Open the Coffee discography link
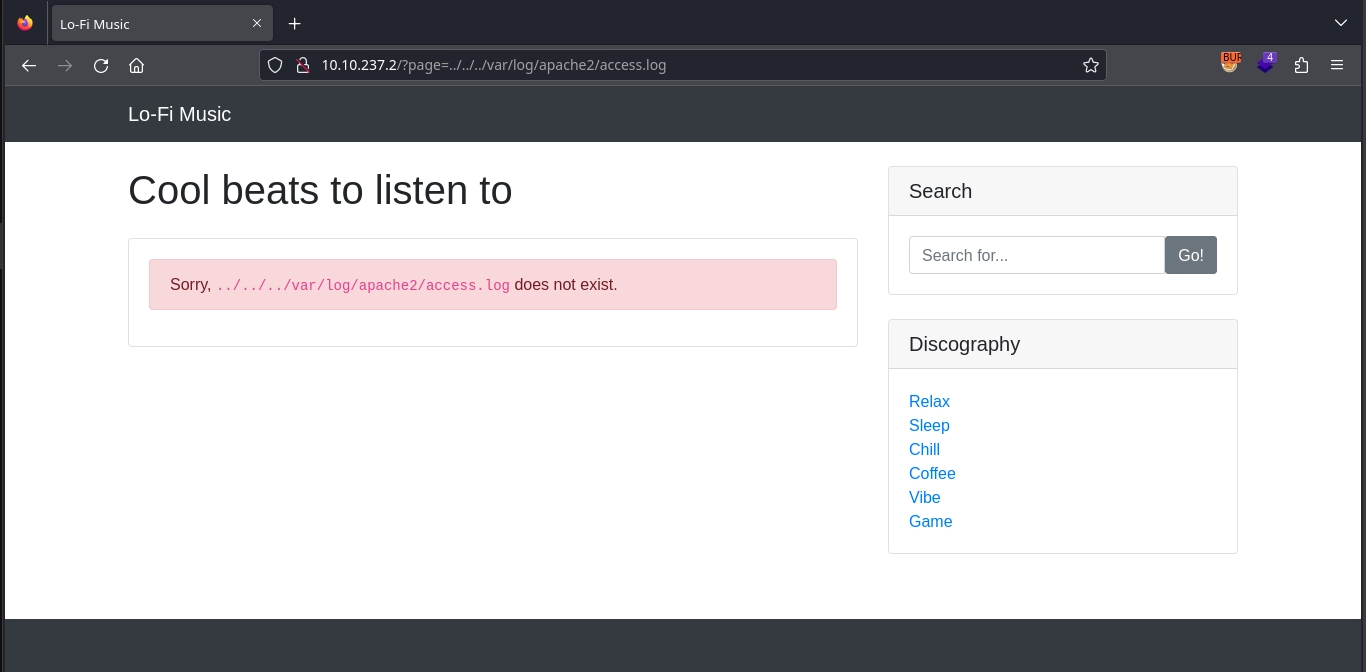 coord(932,474)
